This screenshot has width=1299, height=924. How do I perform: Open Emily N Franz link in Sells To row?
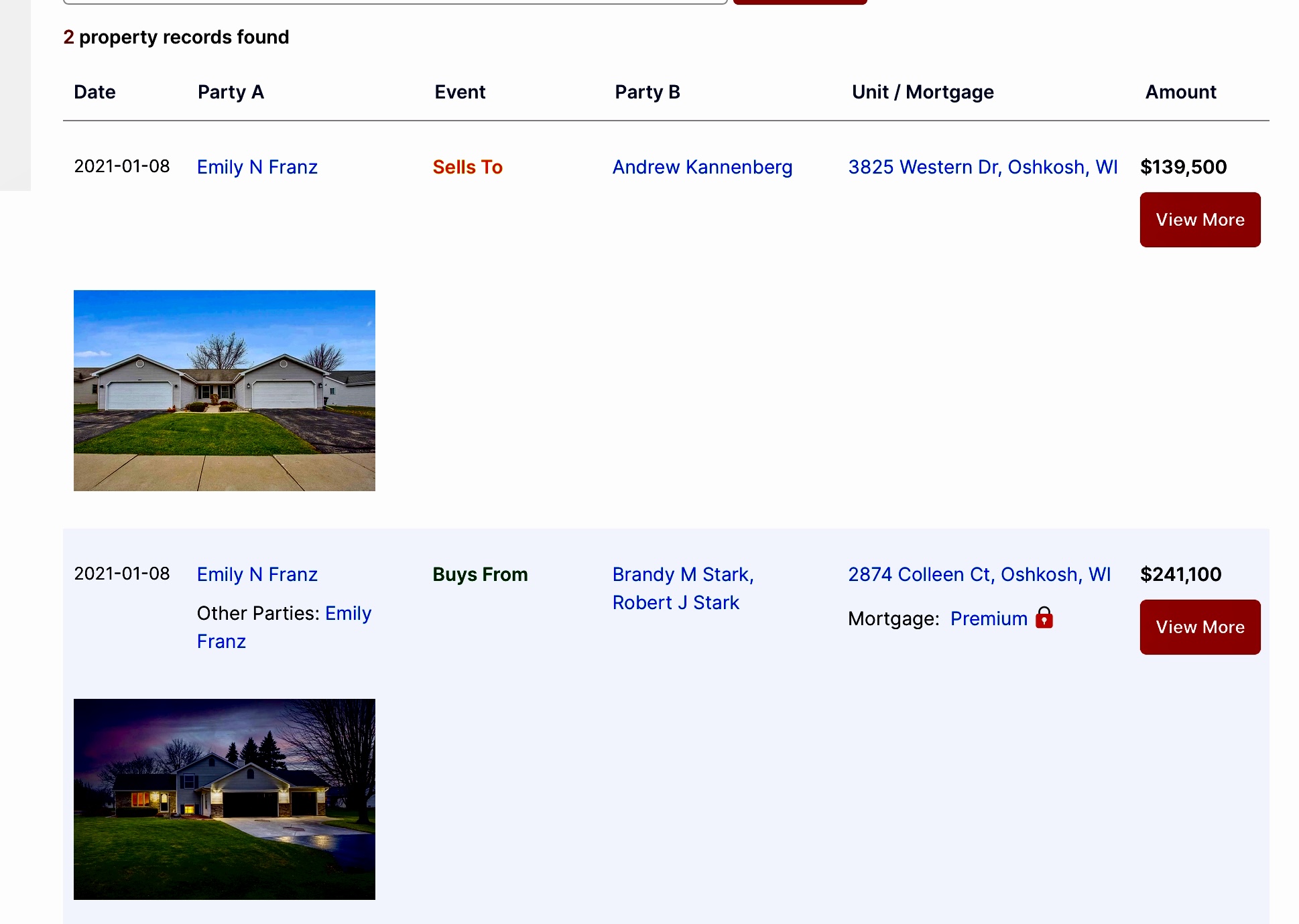(257, 167)
